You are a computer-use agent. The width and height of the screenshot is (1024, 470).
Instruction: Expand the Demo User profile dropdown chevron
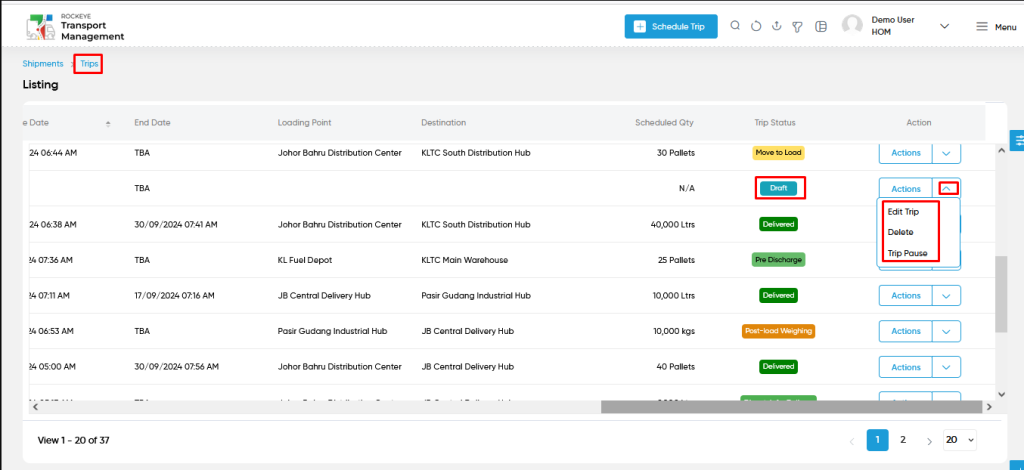pos(944,26)
